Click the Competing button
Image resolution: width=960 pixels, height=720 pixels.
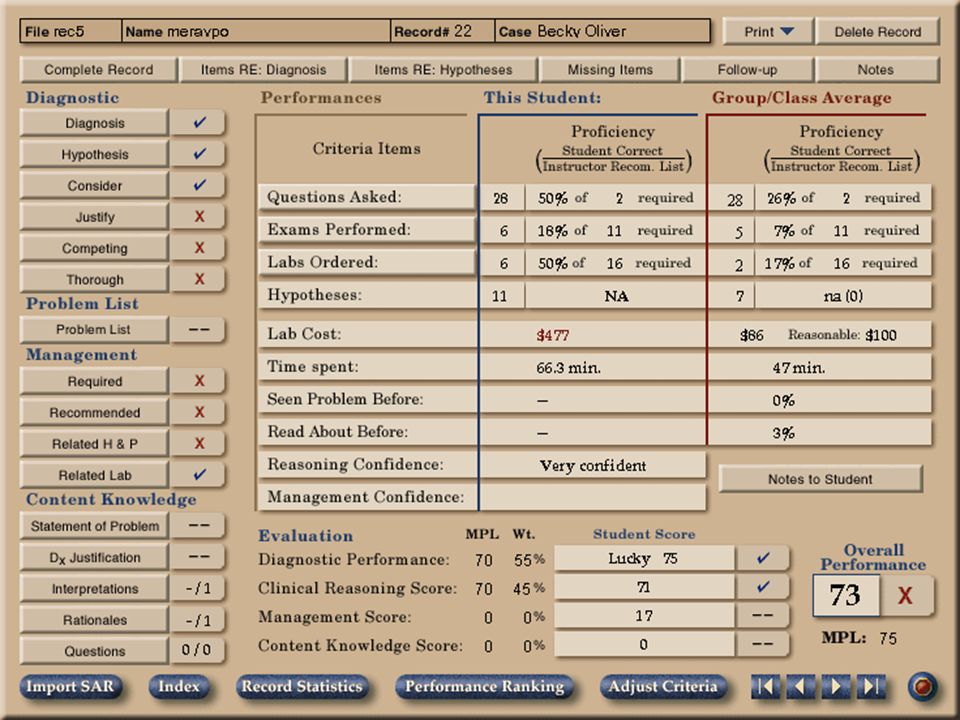coord(94,248)
